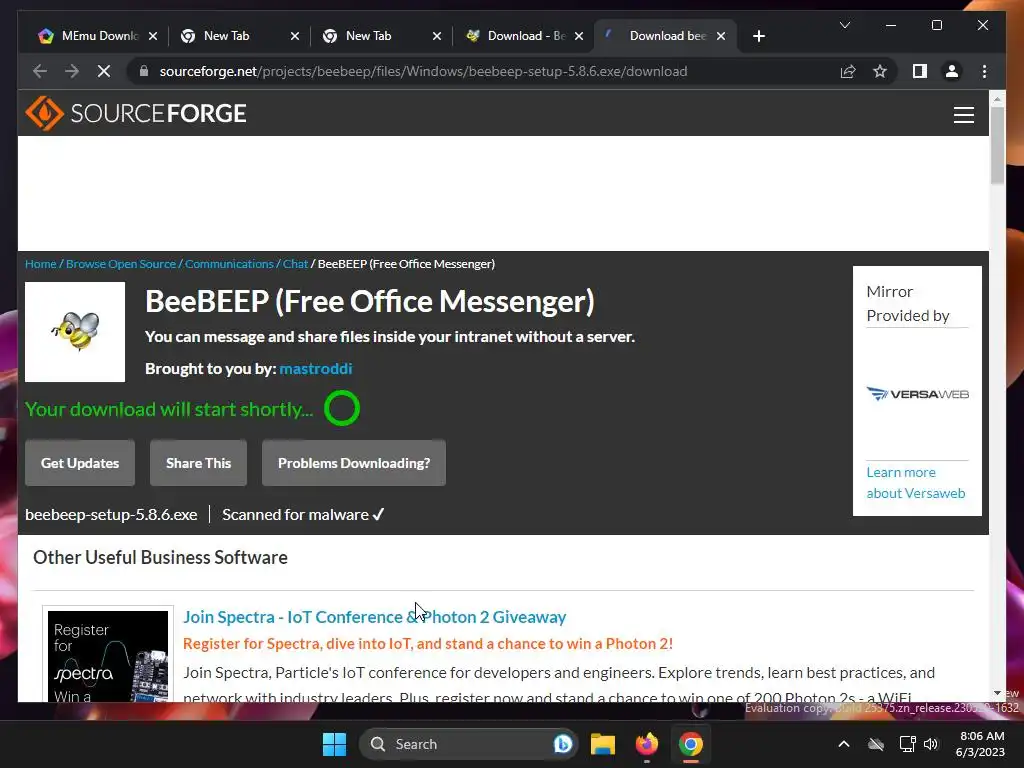
Task: Show hidden system tray icons
Action: (844, 744)
